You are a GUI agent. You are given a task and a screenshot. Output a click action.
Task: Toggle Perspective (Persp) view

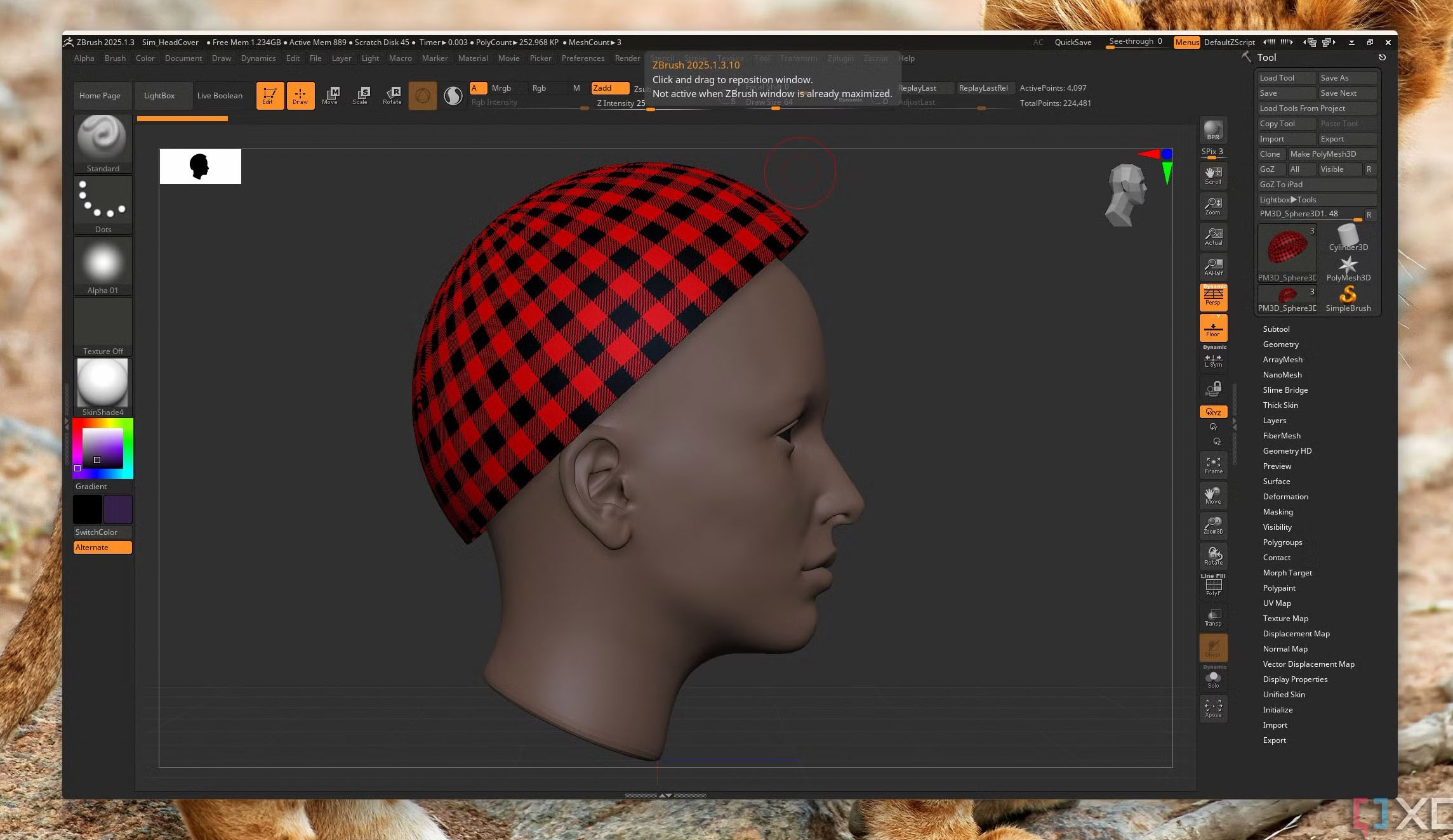(1213, 297)
